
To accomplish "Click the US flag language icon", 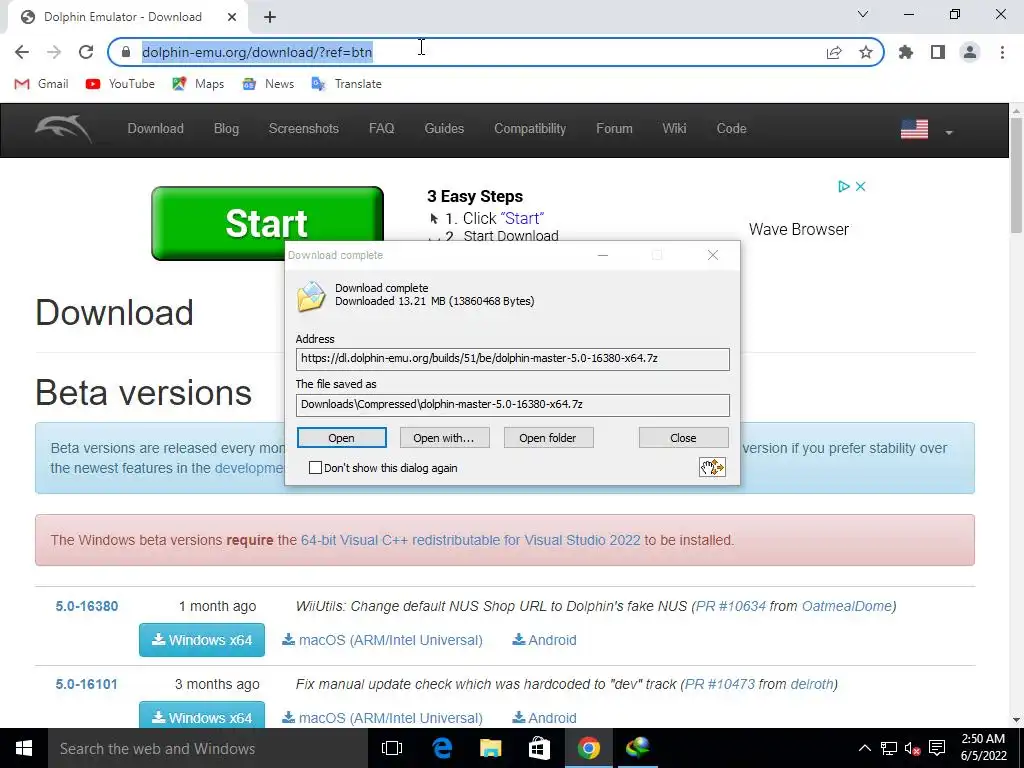I will coord(914,129).
